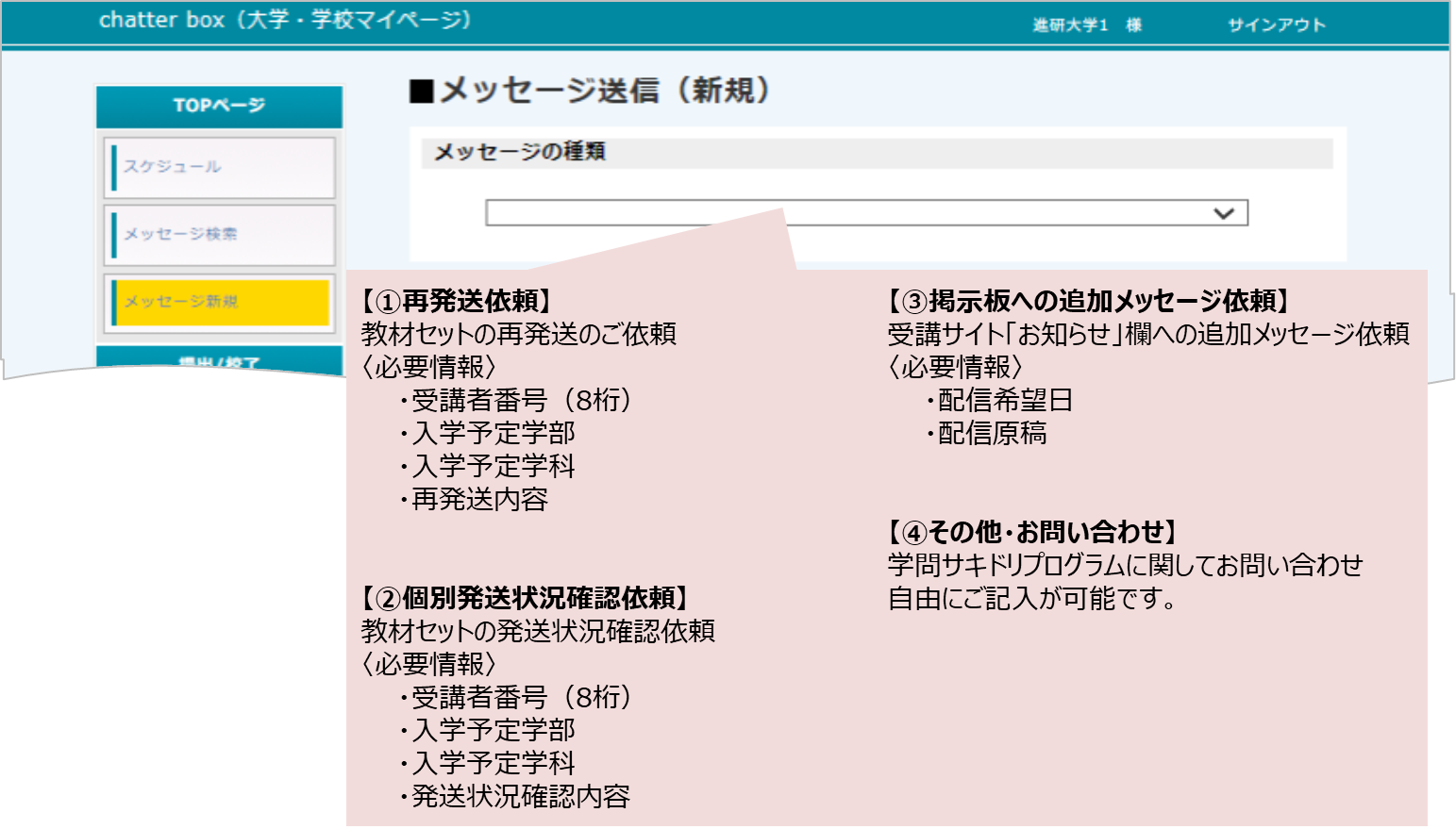Click the chevron arrow on message type dropdown
The height and width of the screenshot is (829, 1456).
pyautogui.click(x=1224, y=213)
